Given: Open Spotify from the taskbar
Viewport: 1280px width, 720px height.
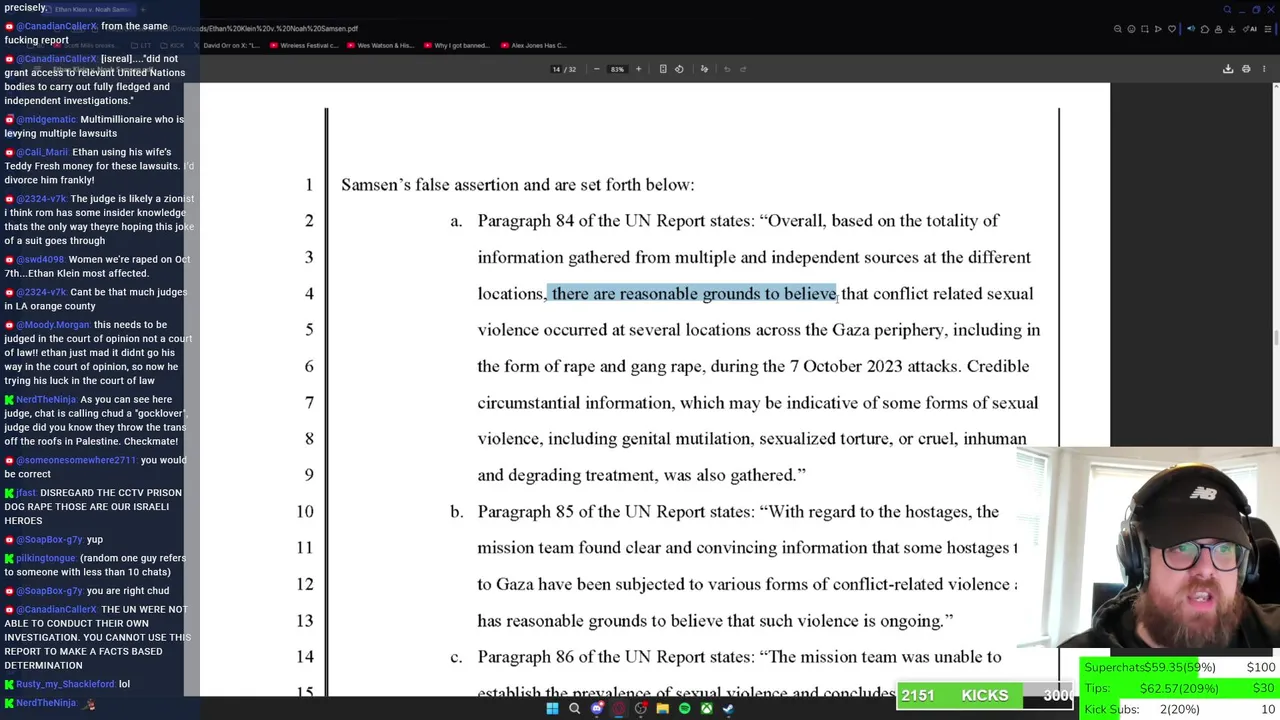Looking at the screenshot, I should pos(684,709).
